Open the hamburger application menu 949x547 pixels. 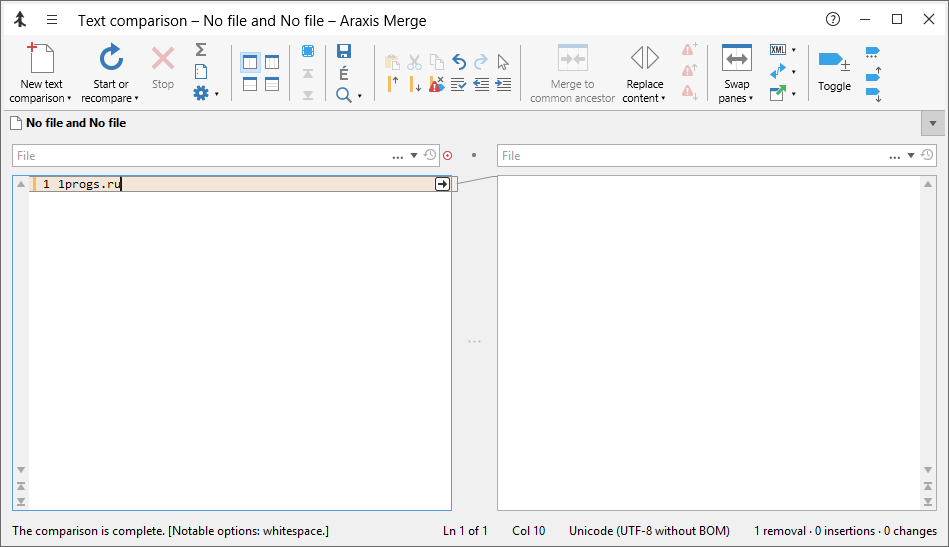coord(52,20)
